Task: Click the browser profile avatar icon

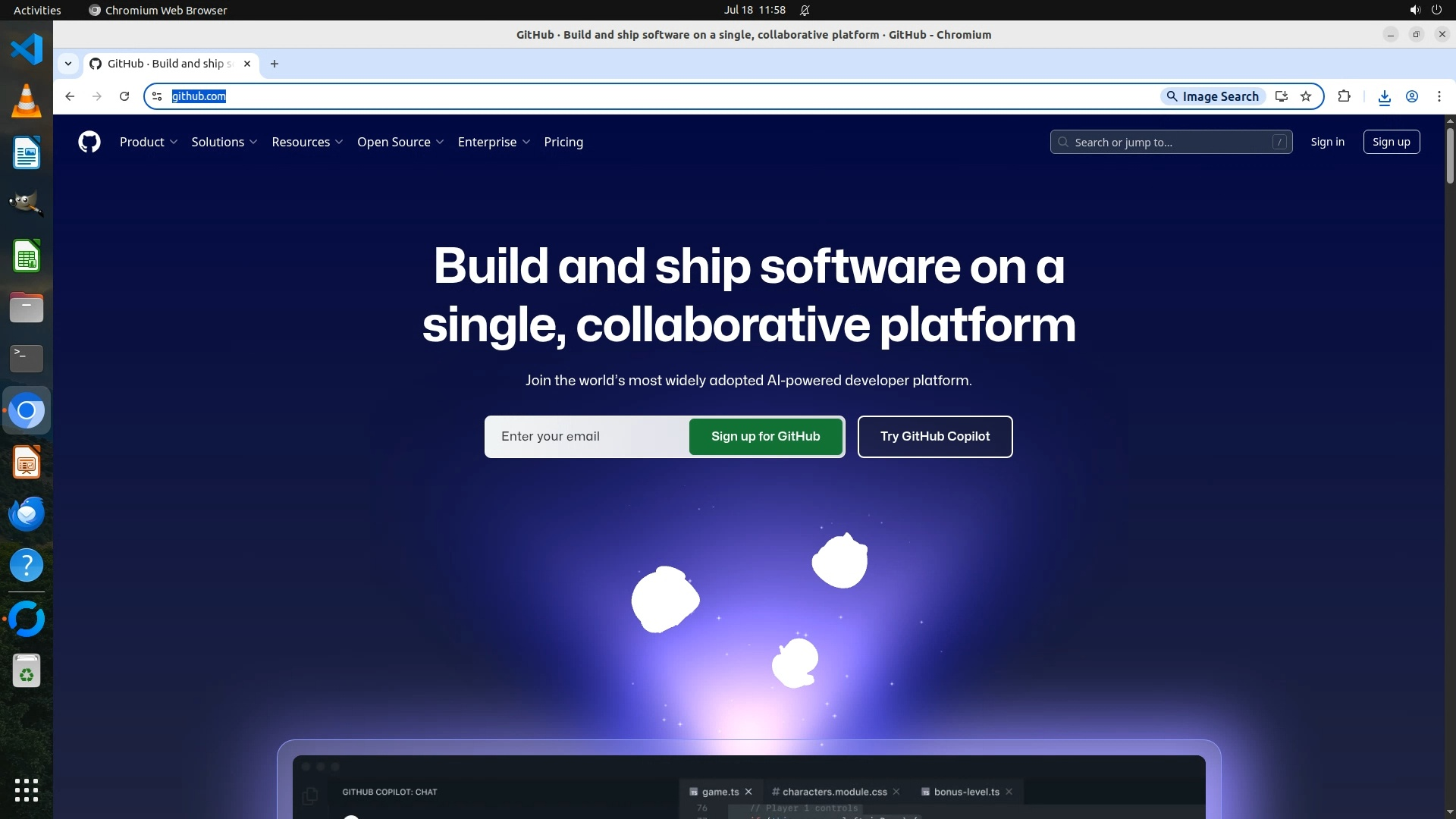Action: [x=1412, y=96]
